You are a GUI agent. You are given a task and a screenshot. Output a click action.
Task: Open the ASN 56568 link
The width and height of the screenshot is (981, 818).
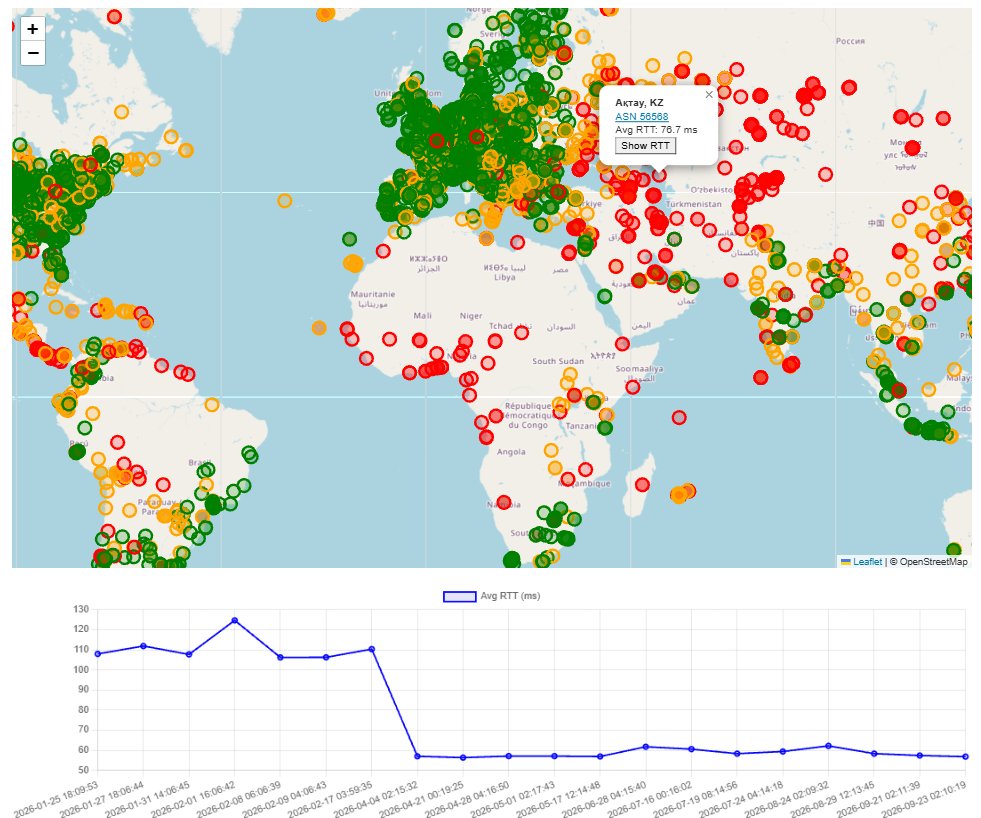coord(641,116)
